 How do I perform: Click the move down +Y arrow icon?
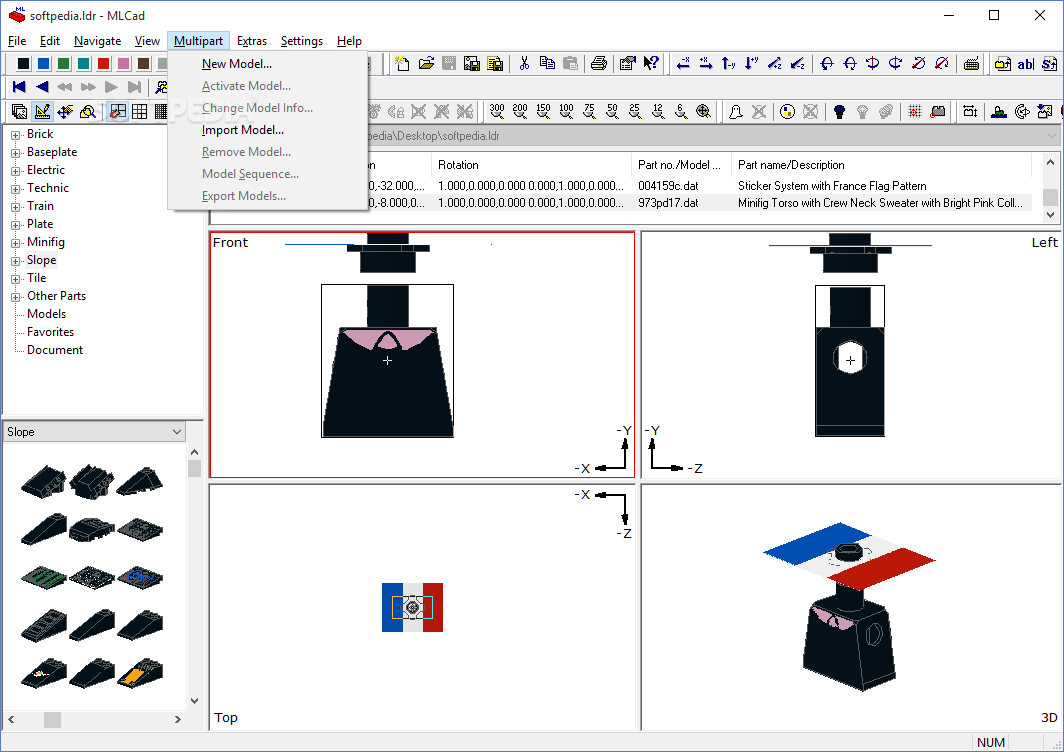point(752,64)
